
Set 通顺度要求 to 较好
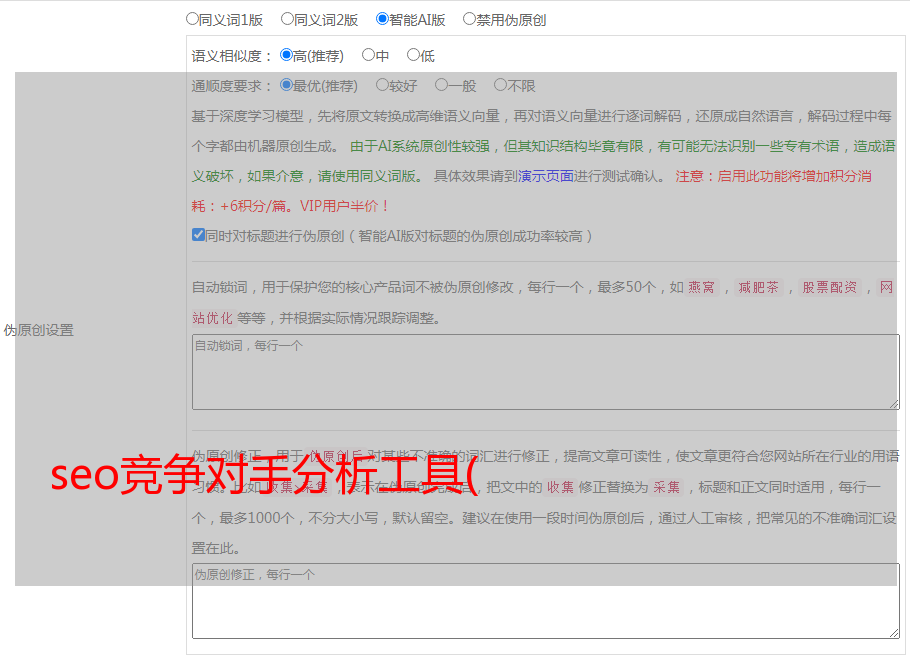click(382, 86)
